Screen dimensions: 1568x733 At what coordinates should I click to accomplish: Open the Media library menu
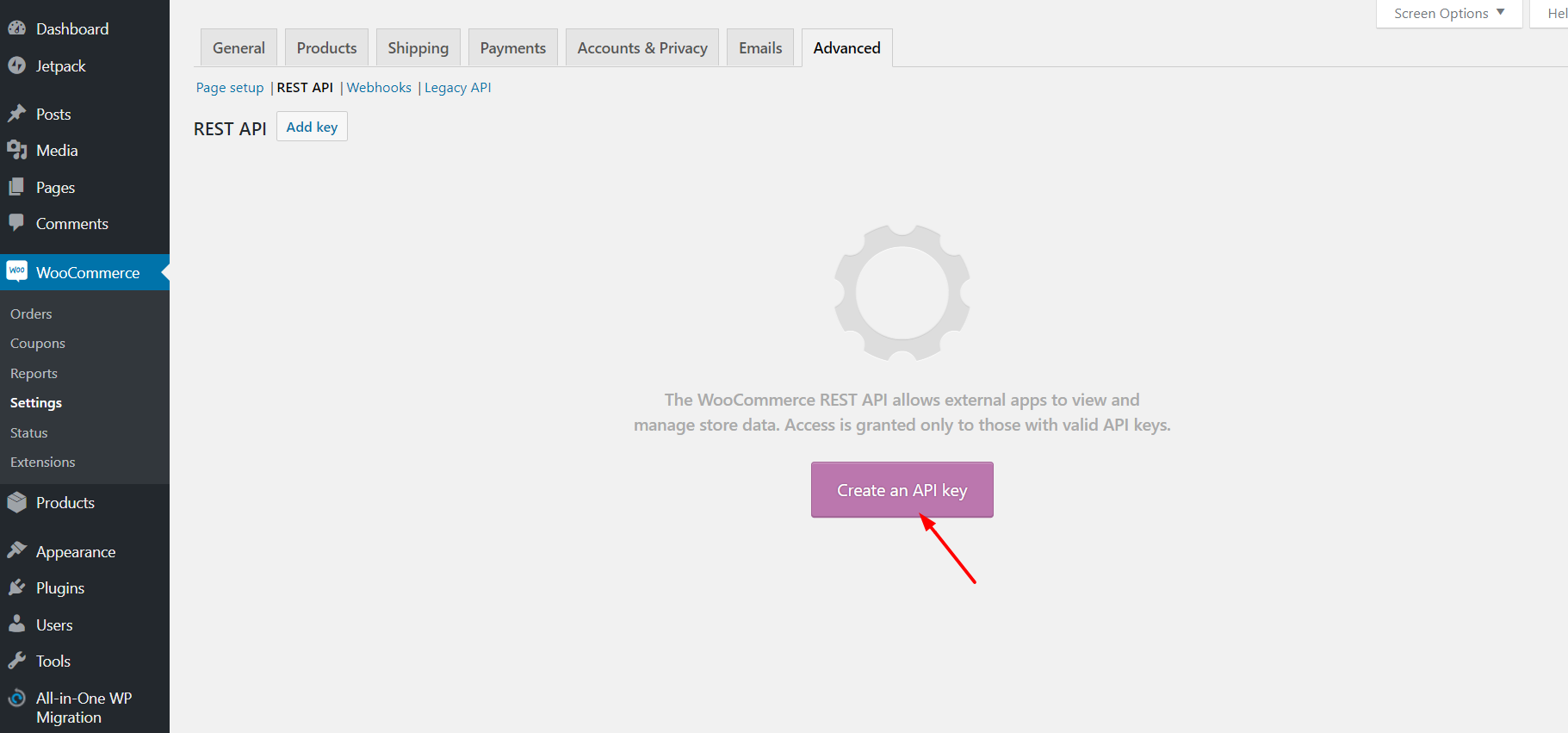click(x=57, y=150)
